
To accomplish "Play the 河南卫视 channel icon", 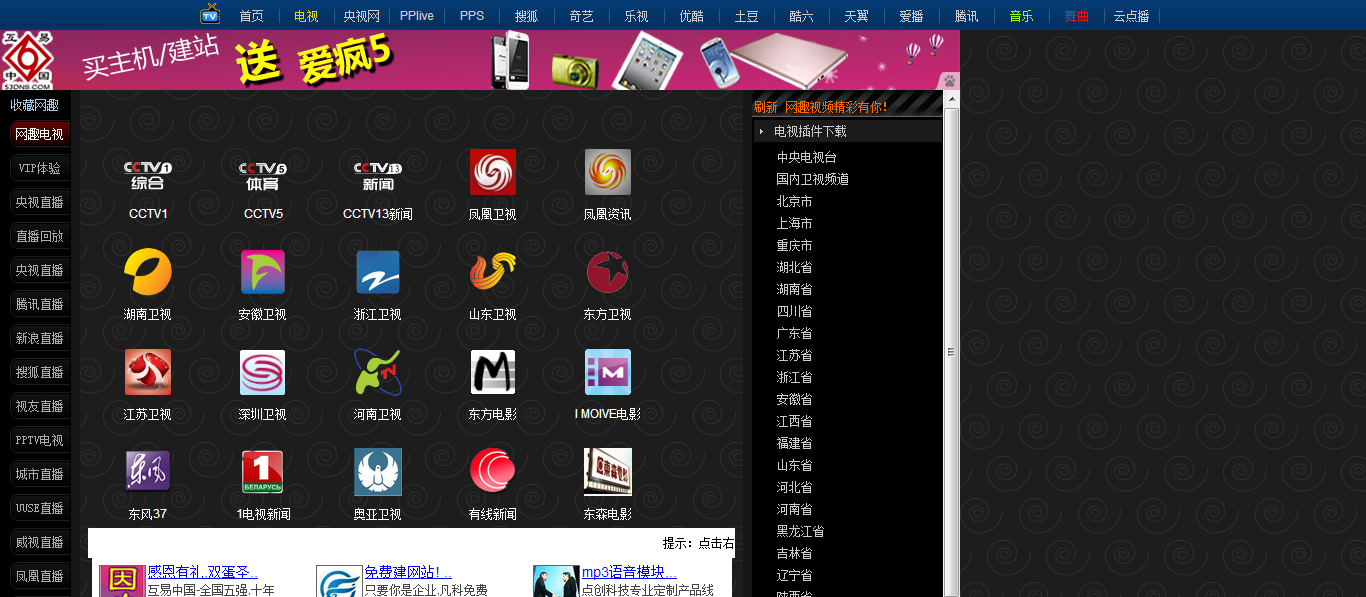I will click(378, 372).
